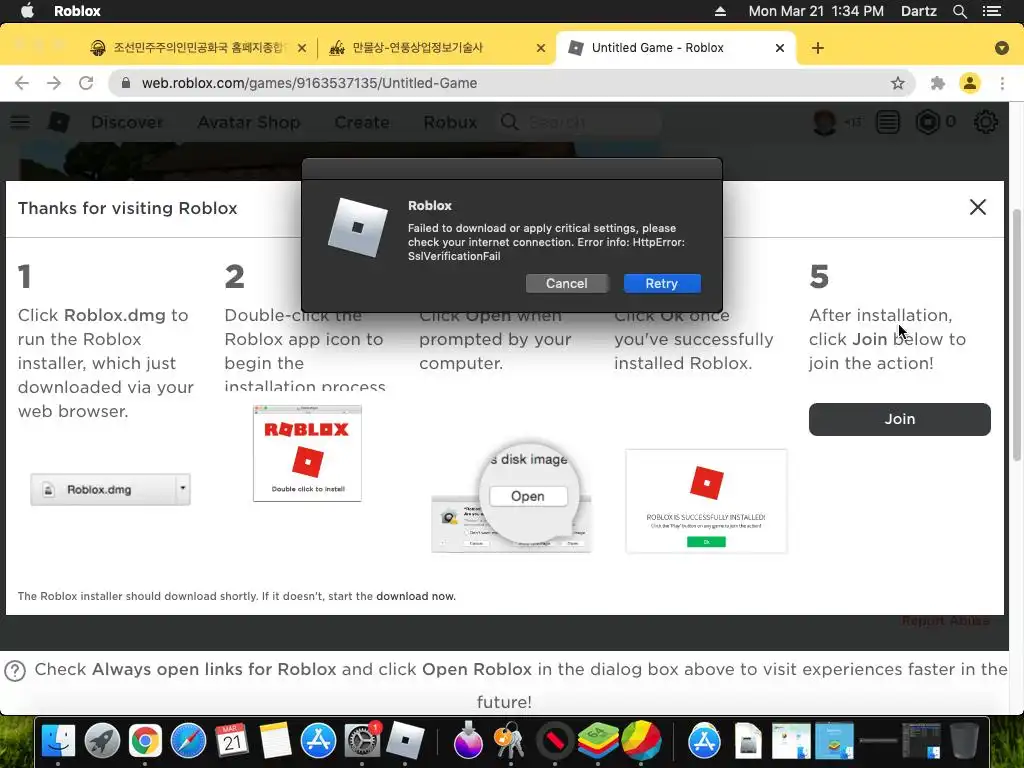Switch to the 만물상 browser tab
Screen dimensions: 1024x768
pos(436,48)
